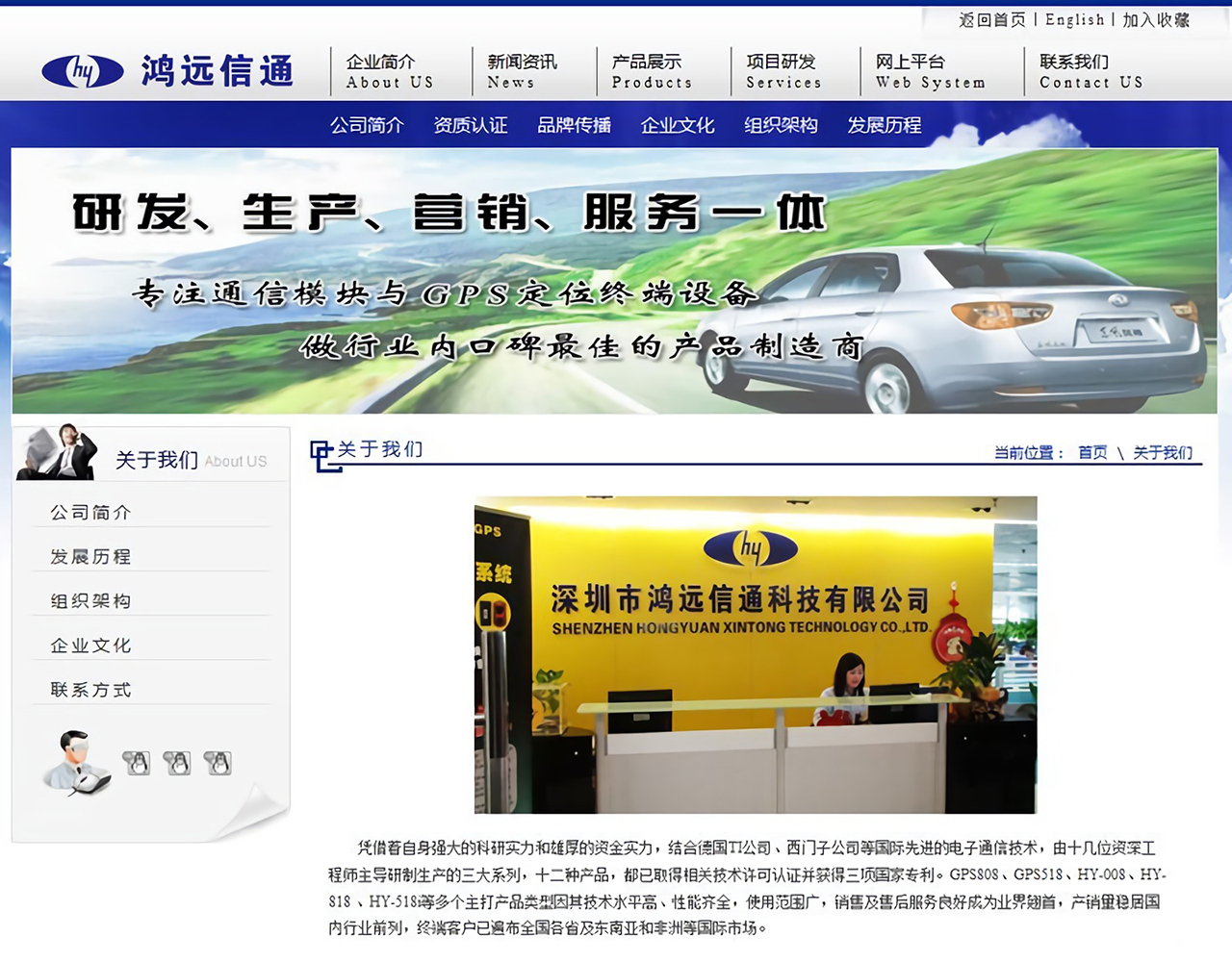Open 联系方式 in left sidebar
The width and height of the screenshot is (1232, 962).
pos(90,690)
